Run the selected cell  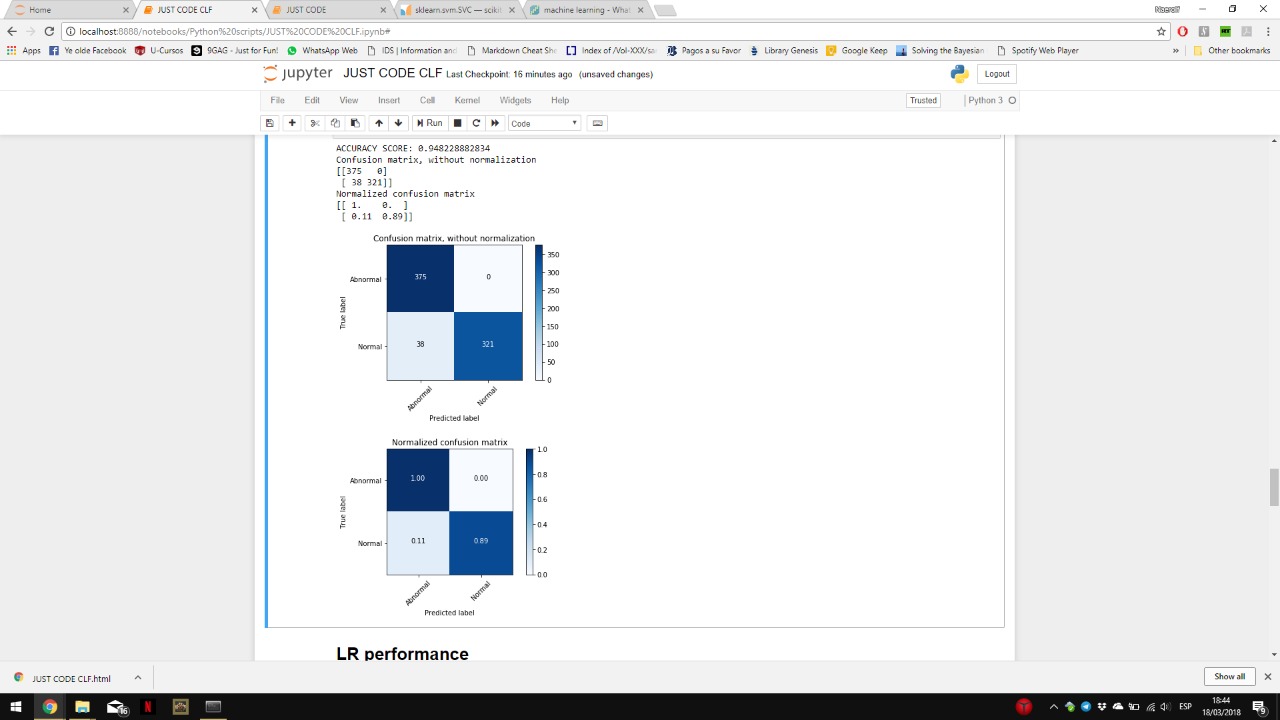(x=429, y=123)
